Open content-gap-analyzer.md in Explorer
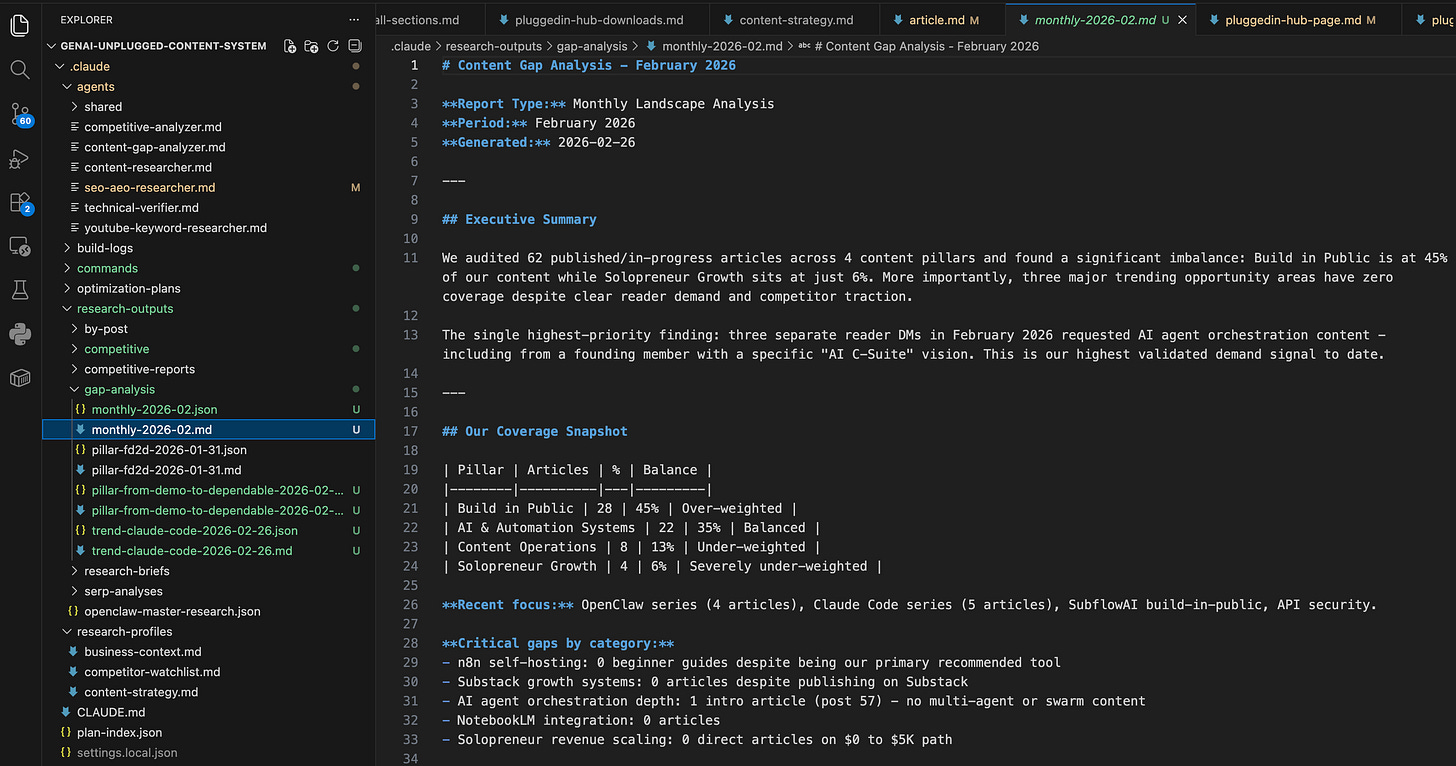The width and height of the screenshot is (1456, 766). coord(155,147)
